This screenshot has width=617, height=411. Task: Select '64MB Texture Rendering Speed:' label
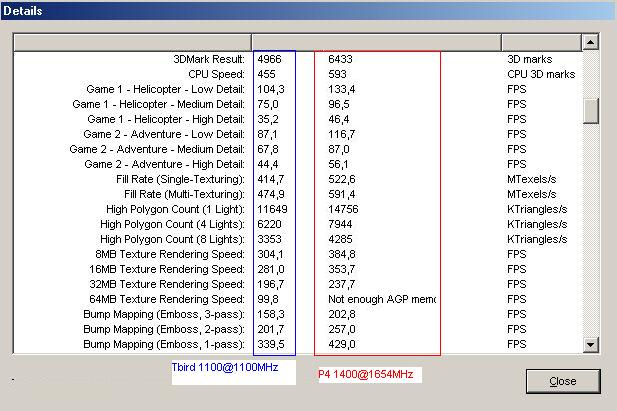[x=166, y=299]
